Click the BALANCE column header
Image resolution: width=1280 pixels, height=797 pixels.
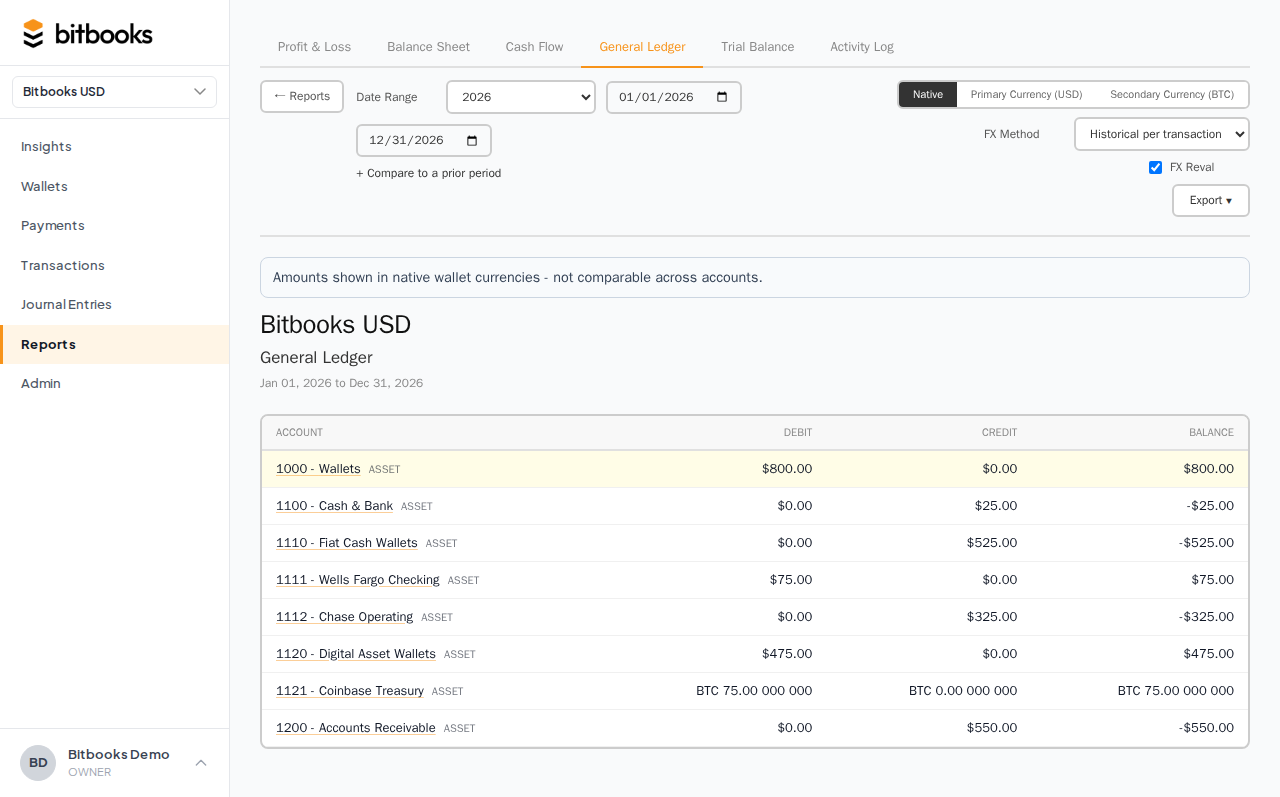(x=1211, y=433)
